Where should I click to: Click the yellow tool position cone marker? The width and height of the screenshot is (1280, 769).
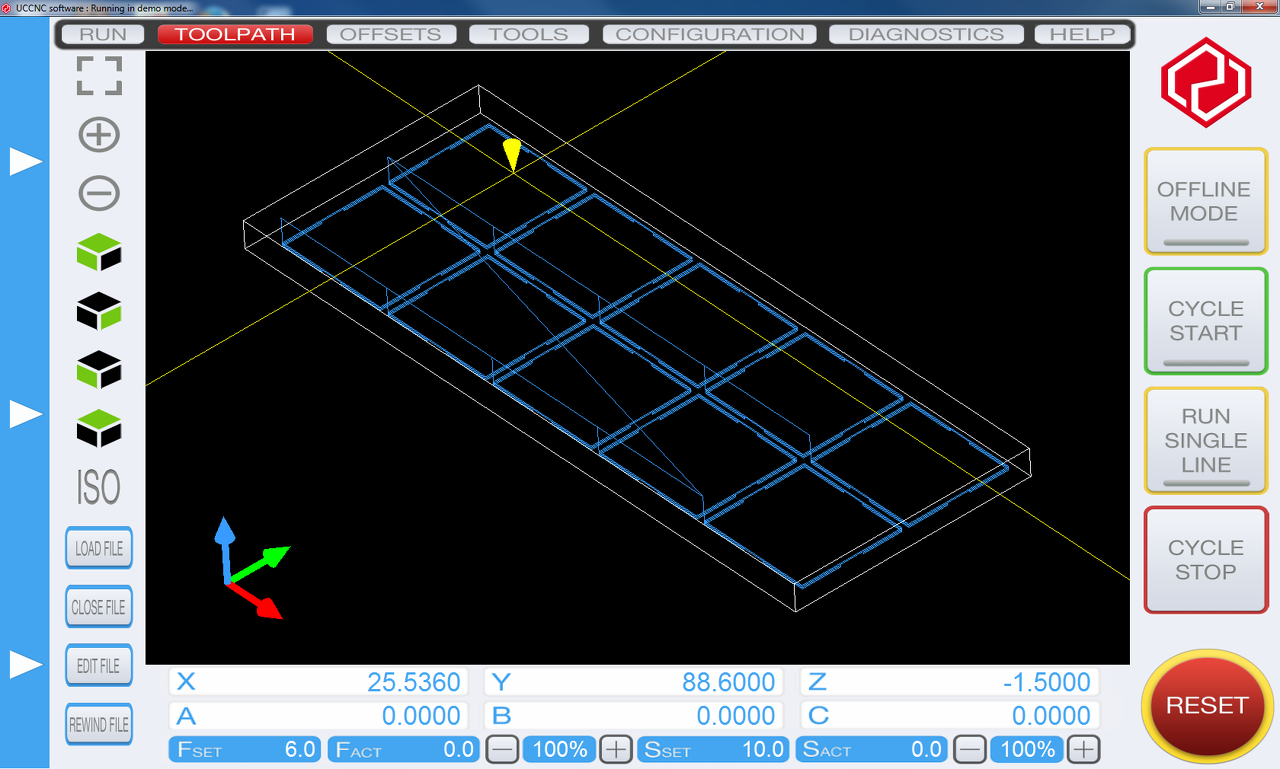click(x=512, y=155)
